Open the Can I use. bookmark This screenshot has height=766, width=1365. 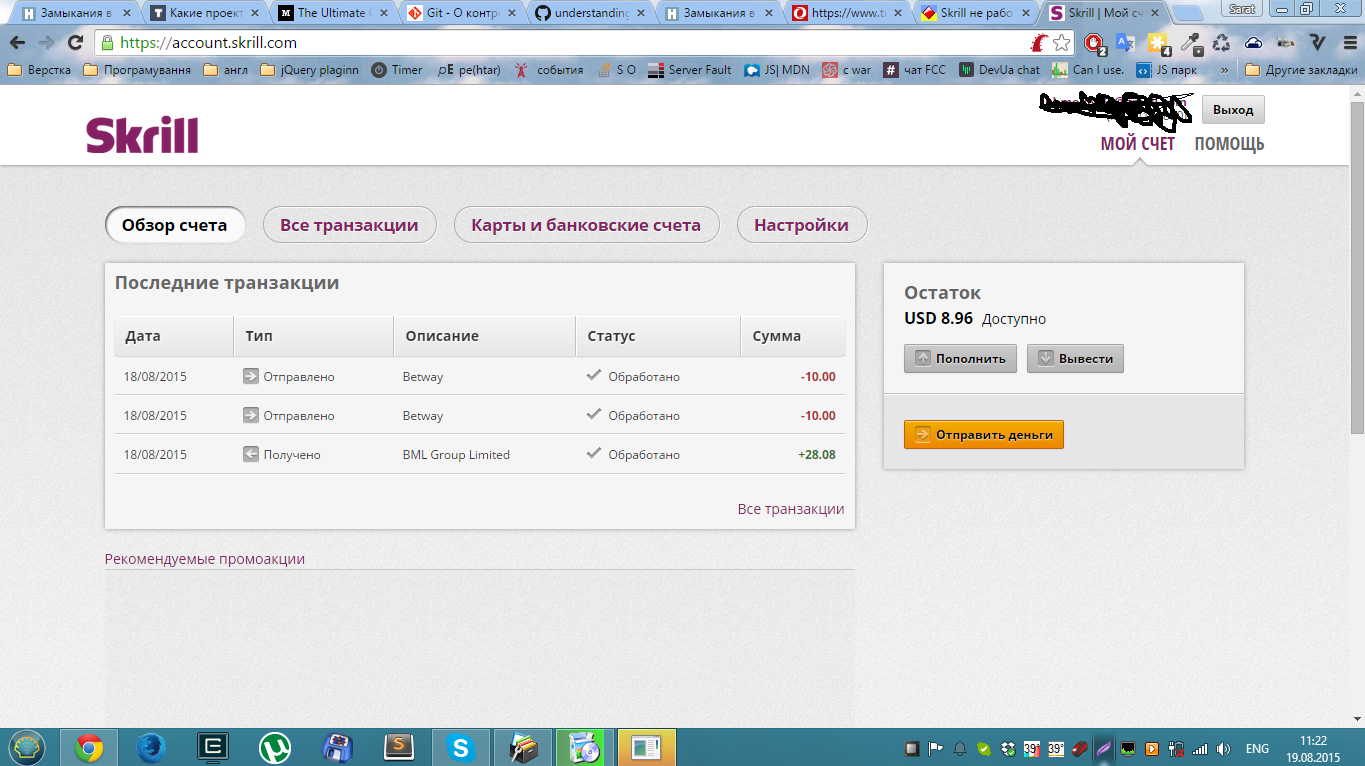coord(1089,70)
